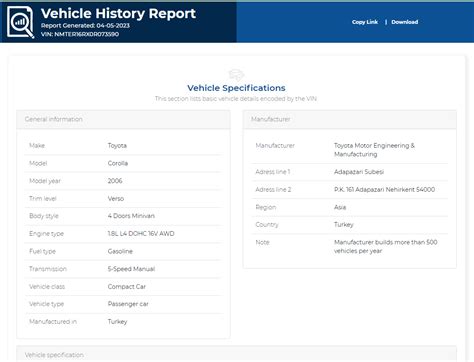Select the Report Generated date text
Screen dimensions: 474x362
[x=85, y=26]
